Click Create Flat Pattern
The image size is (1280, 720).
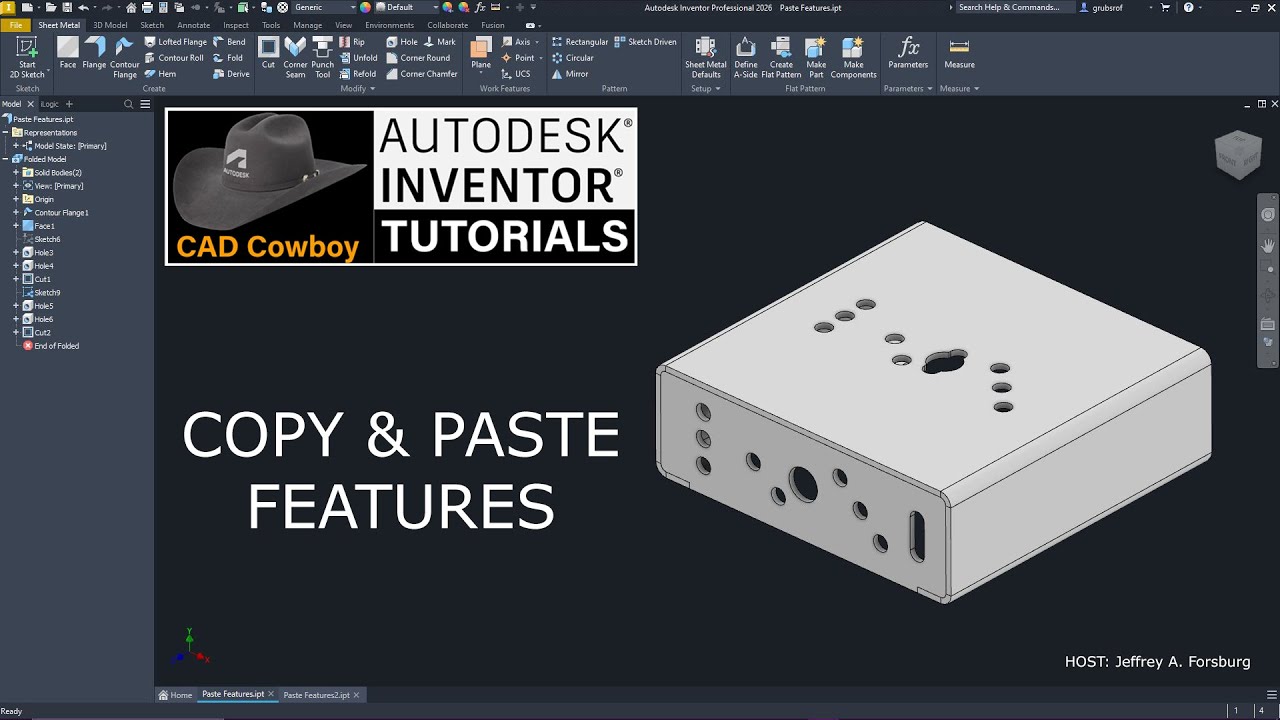(x=781, y=58)
